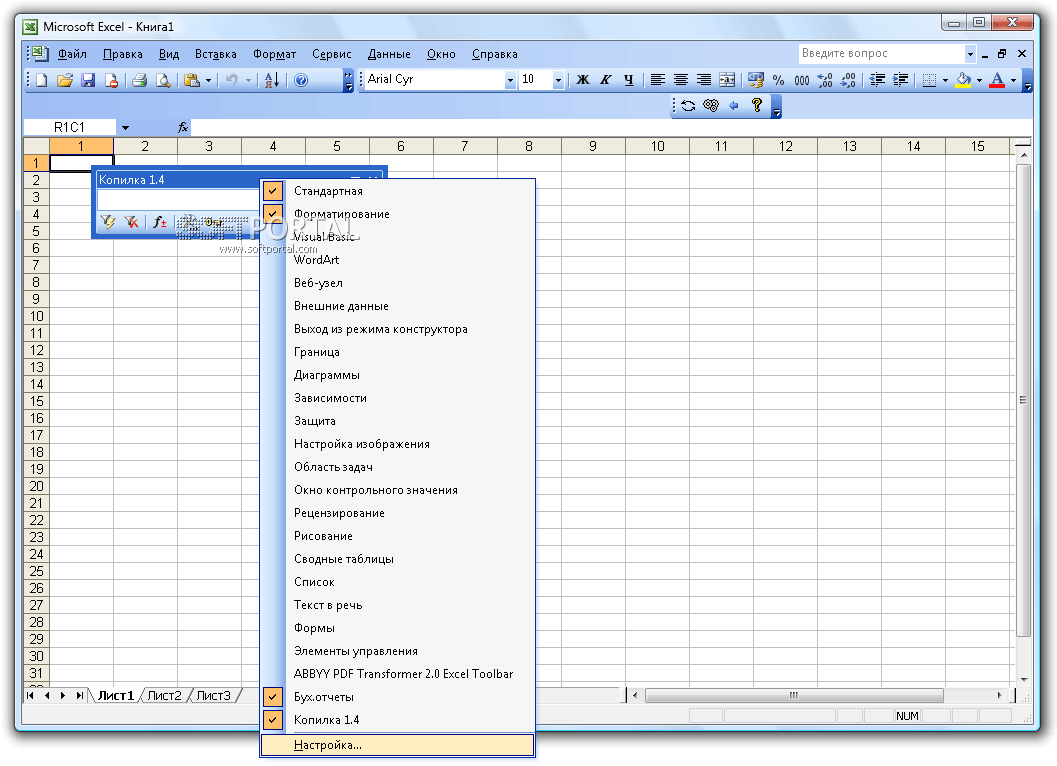The image size is (1057, 766).
Task: Click the fx insert function button
Action: click(x=183, y=127)
